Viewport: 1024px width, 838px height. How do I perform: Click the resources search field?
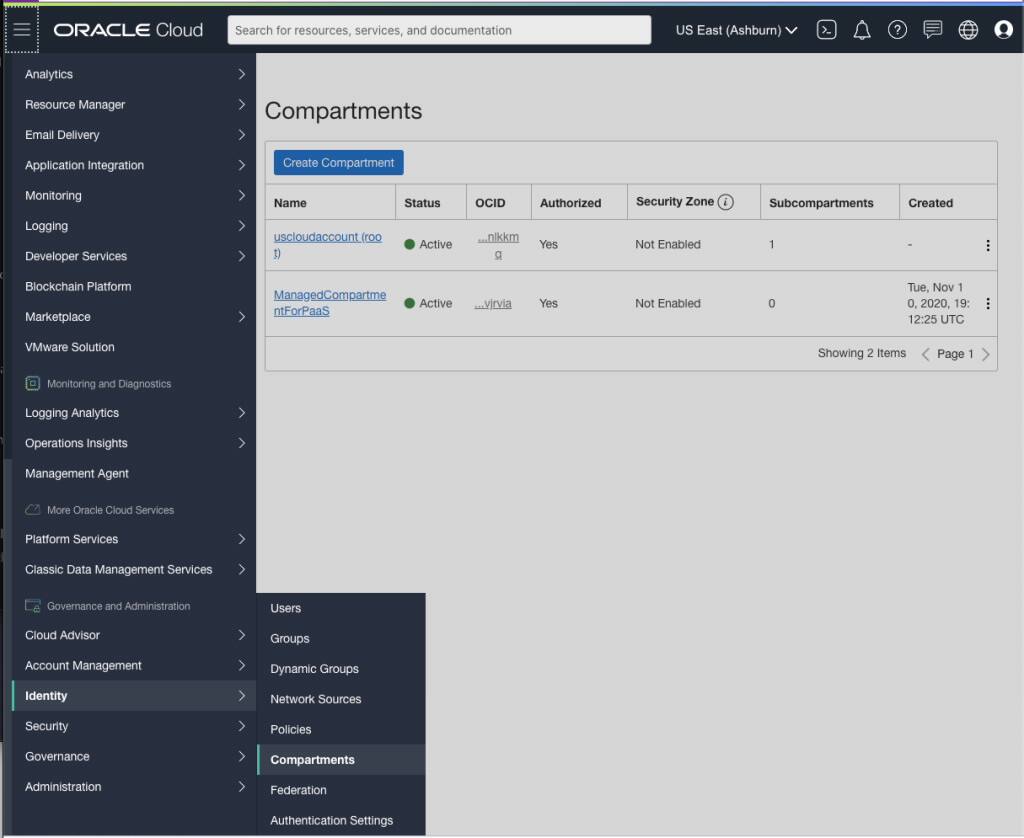440,29
